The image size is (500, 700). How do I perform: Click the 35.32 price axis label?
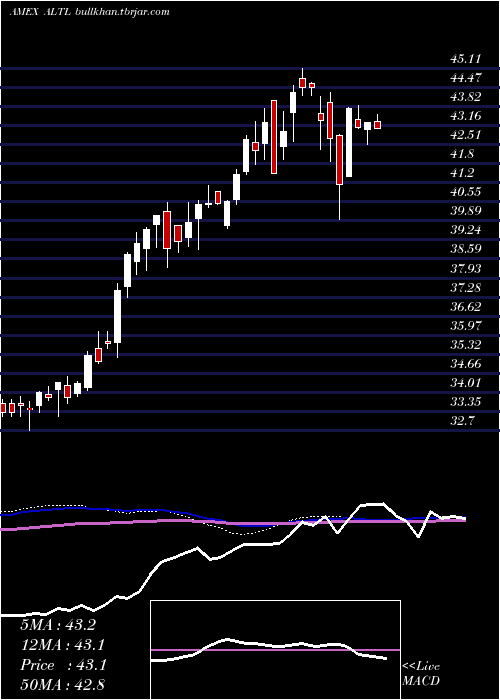465,344
